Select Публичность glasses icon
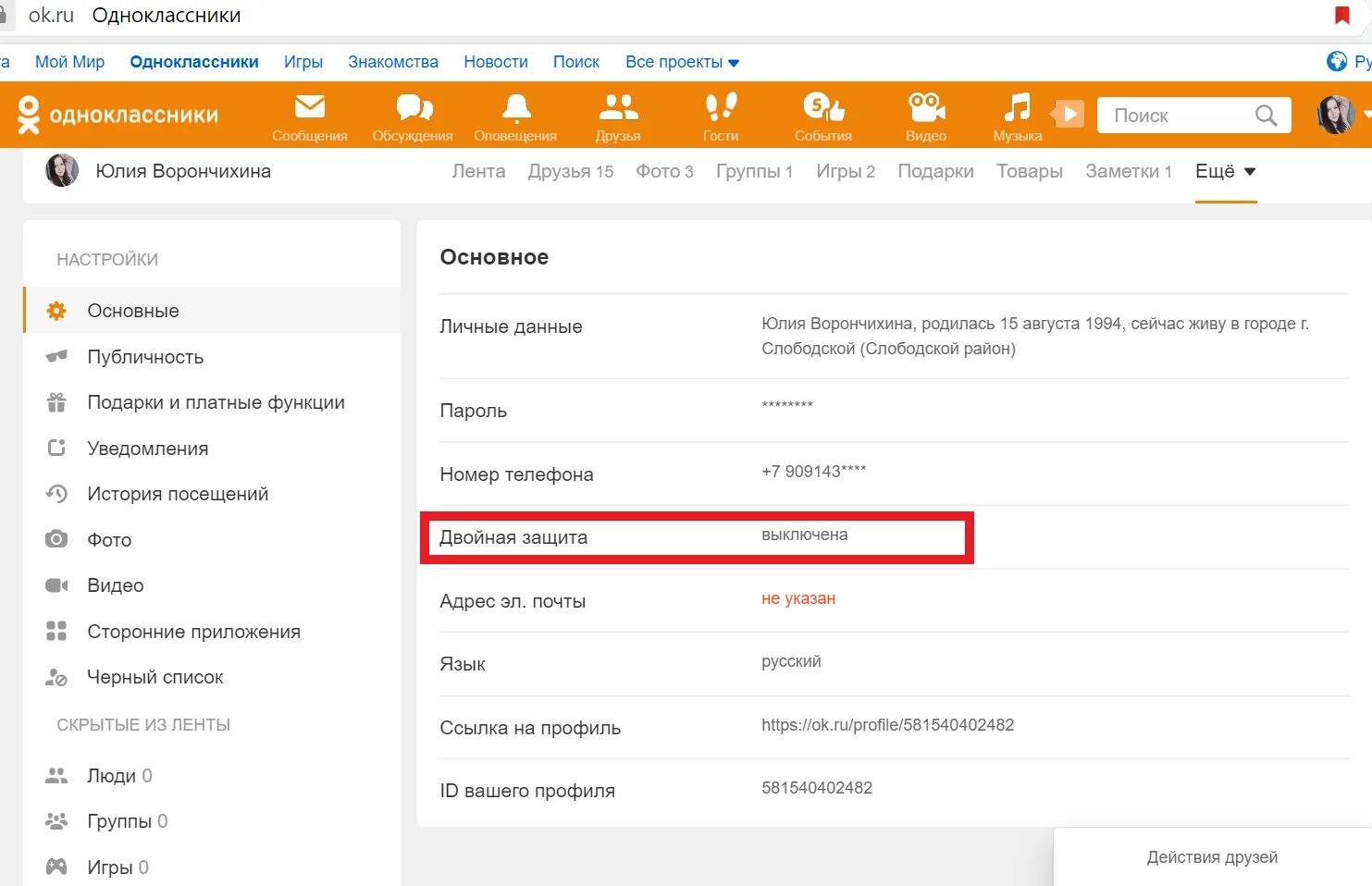1372x886 pixels. click(56, 356)
